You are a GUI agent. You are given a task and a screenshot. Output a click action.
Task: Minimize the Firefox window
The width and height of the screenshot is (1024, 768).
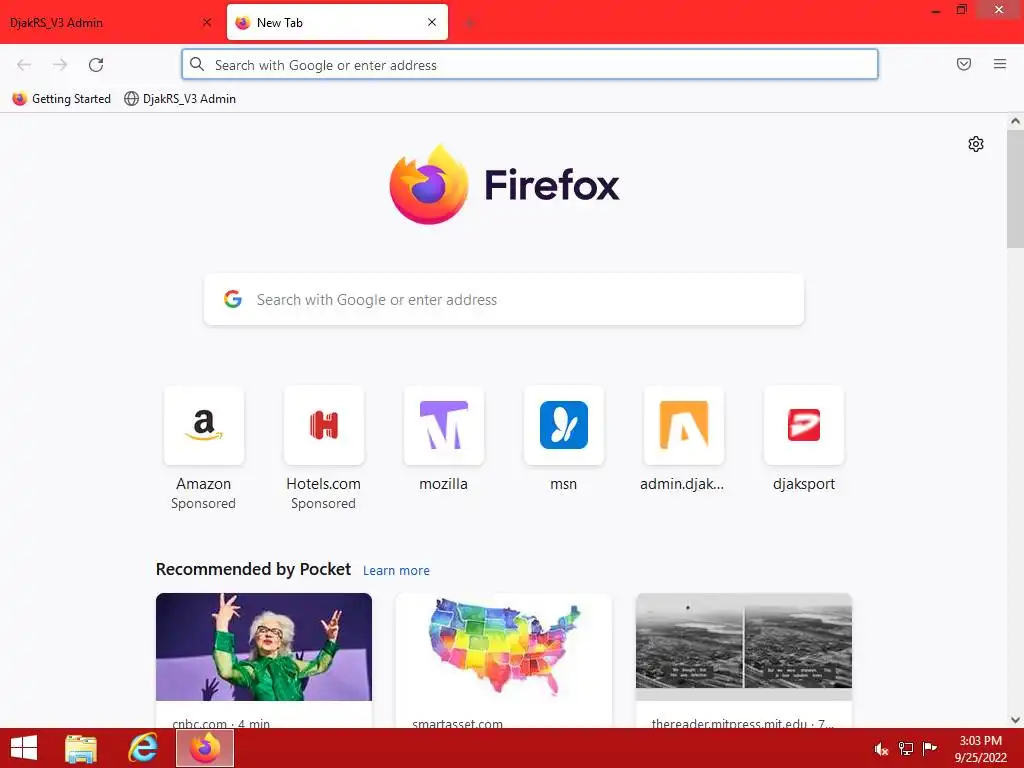[936, 10]
